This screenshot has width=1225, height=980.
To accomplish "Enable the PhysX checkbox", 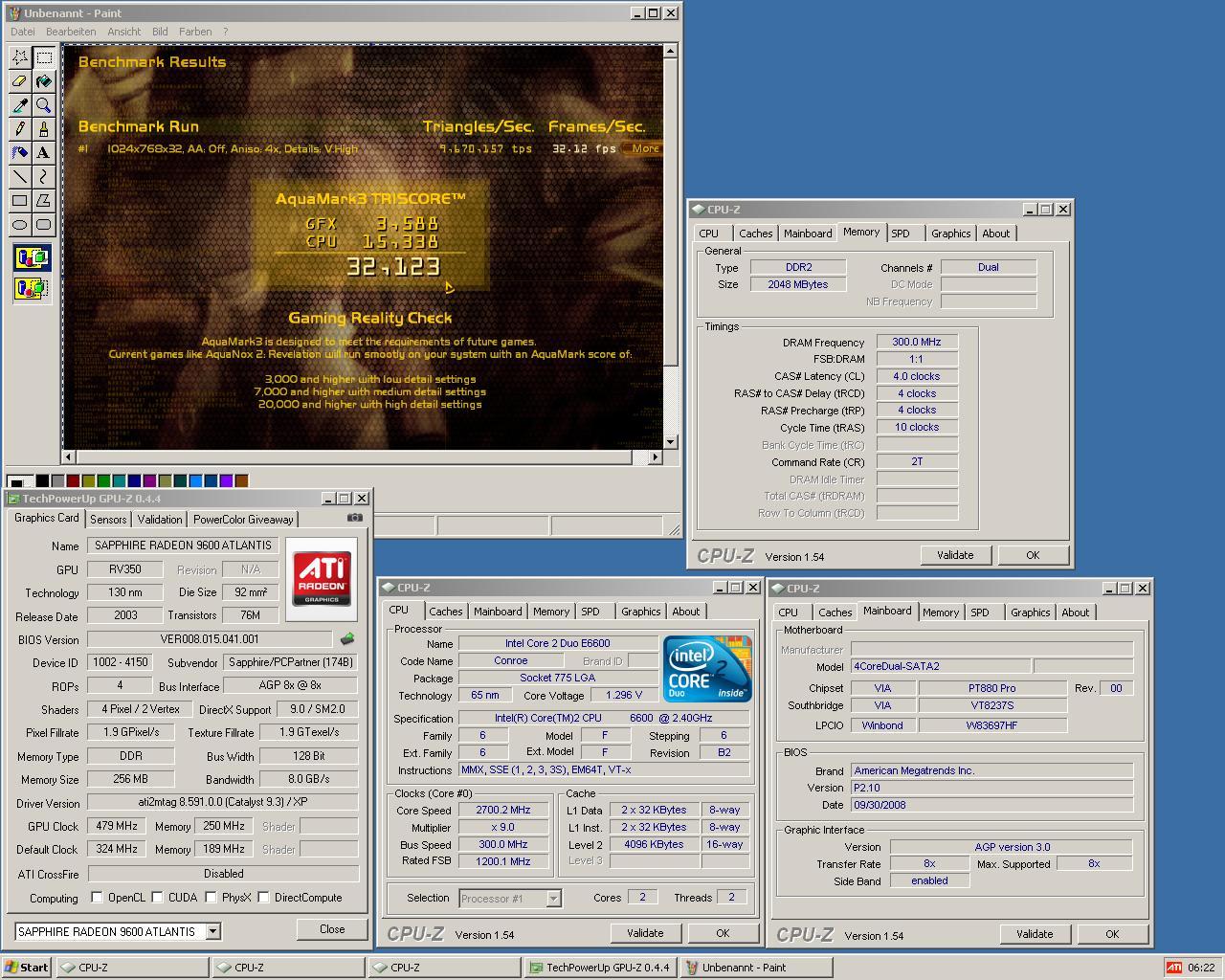I will point(211,898).
